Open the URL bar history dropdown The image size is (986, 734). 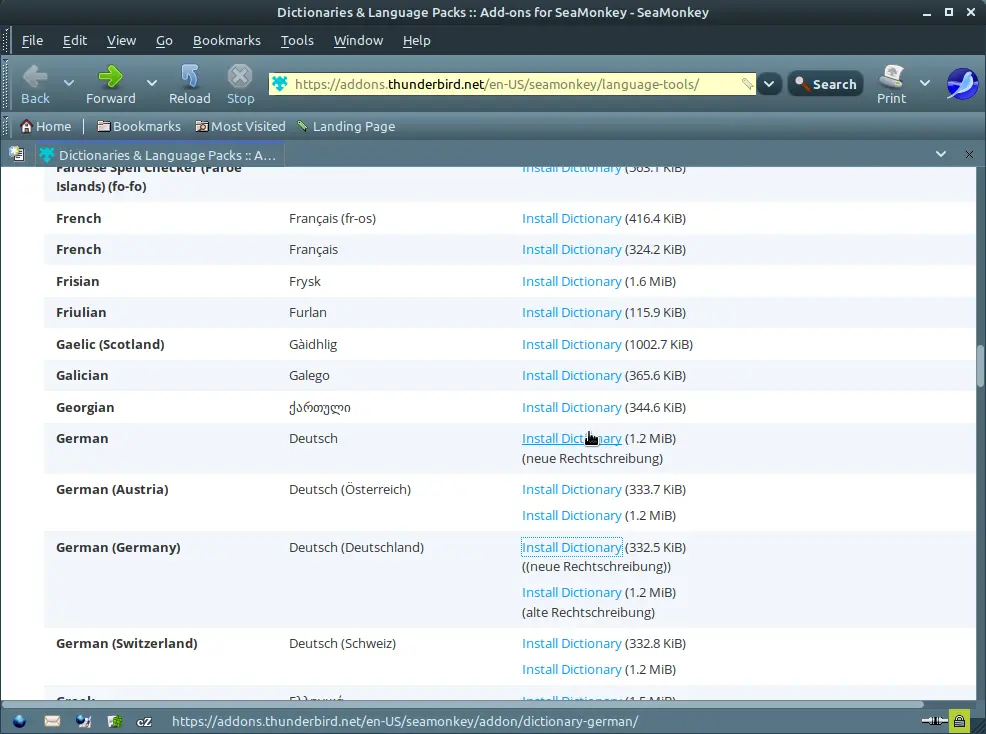(x=768, y=84)
